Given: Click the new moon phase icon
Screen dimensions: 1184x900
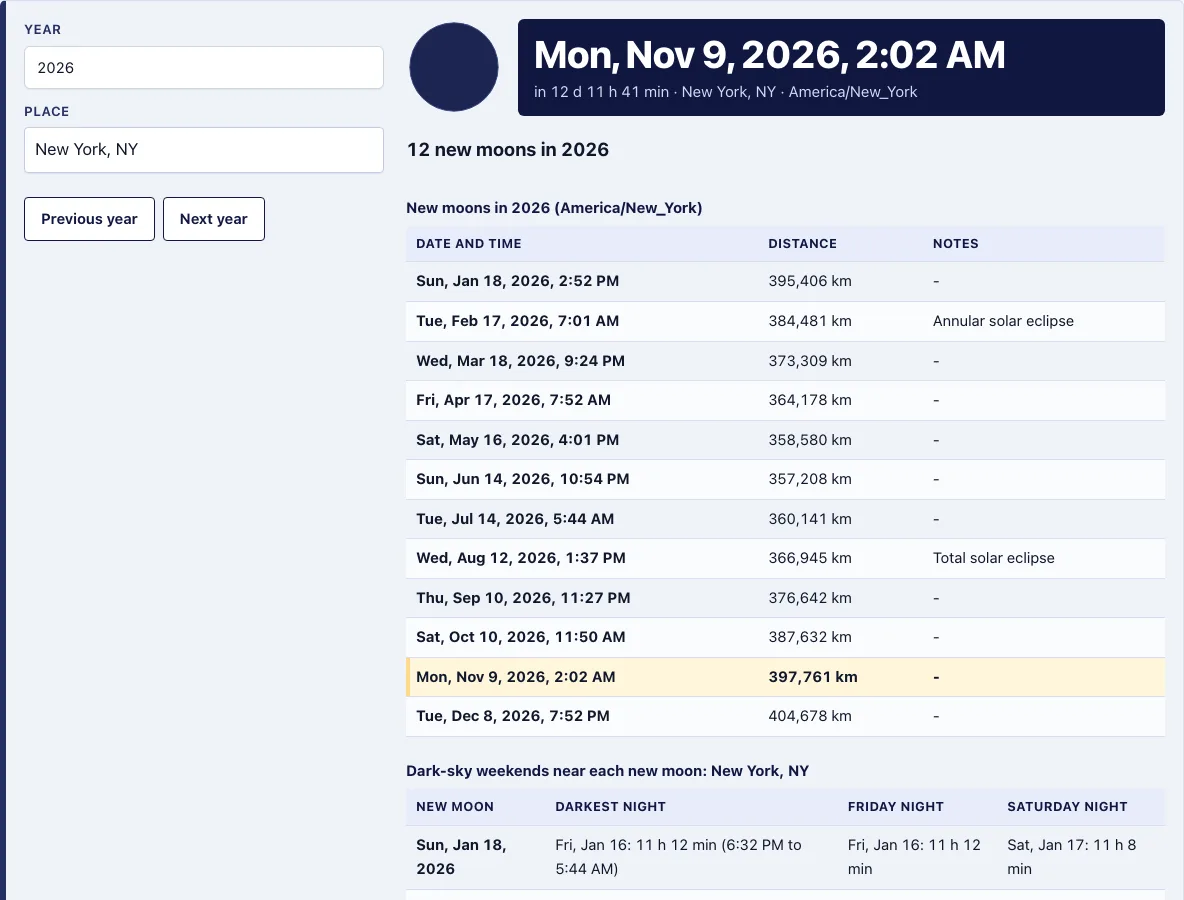Looking at the screenshot, I should 454,67.
